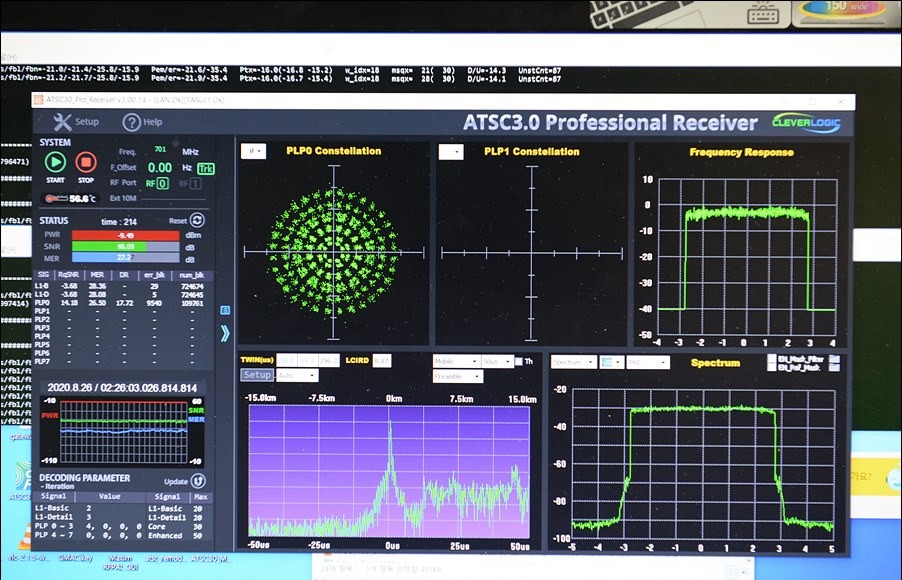The height and width of the screenshot is (580, 902).
Task: Open the GMAC key desktop shortcut
Action: click(x=75, y=558)
